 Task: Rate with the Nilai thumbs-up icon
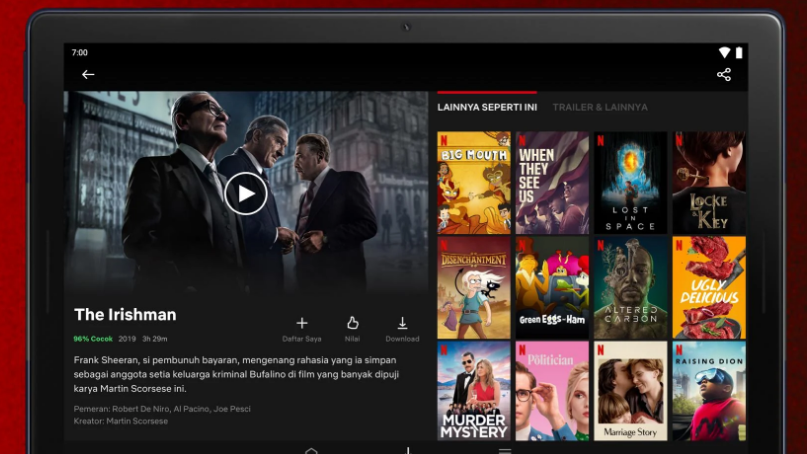353,323
